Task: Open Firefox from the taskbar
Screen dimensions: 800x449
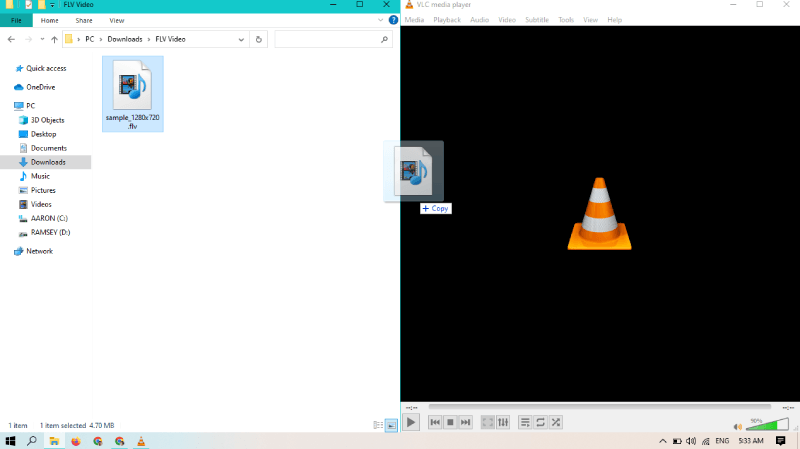Action: point(76,441)
